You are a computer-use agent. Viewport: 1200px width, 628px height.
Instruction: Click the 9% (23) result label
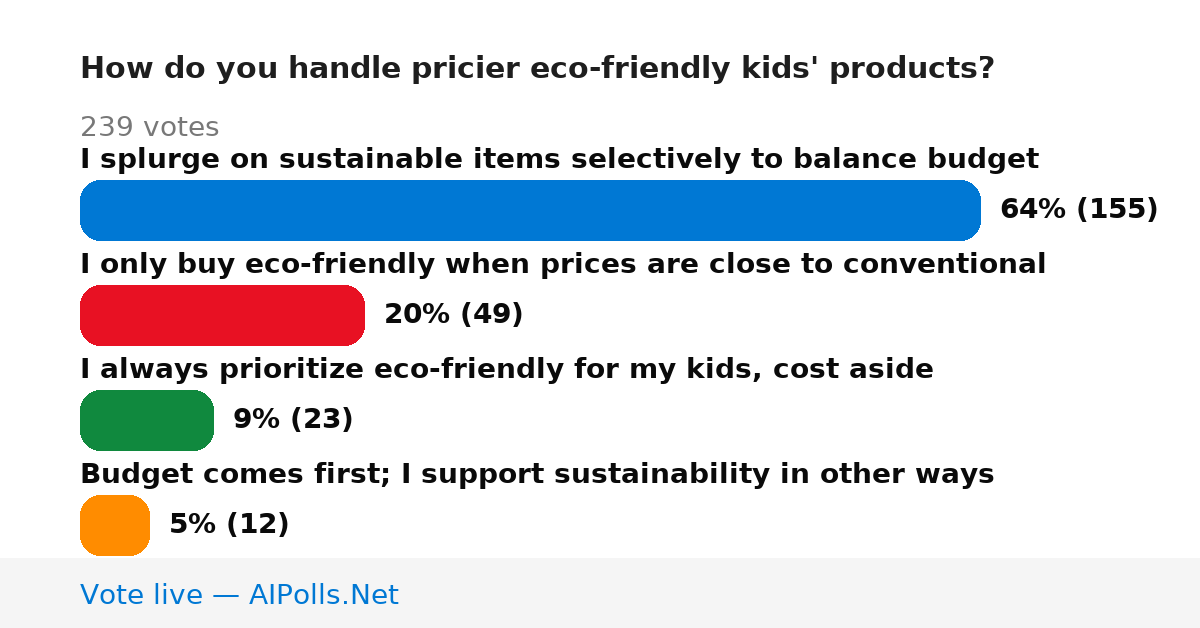[x=293, y=419]
